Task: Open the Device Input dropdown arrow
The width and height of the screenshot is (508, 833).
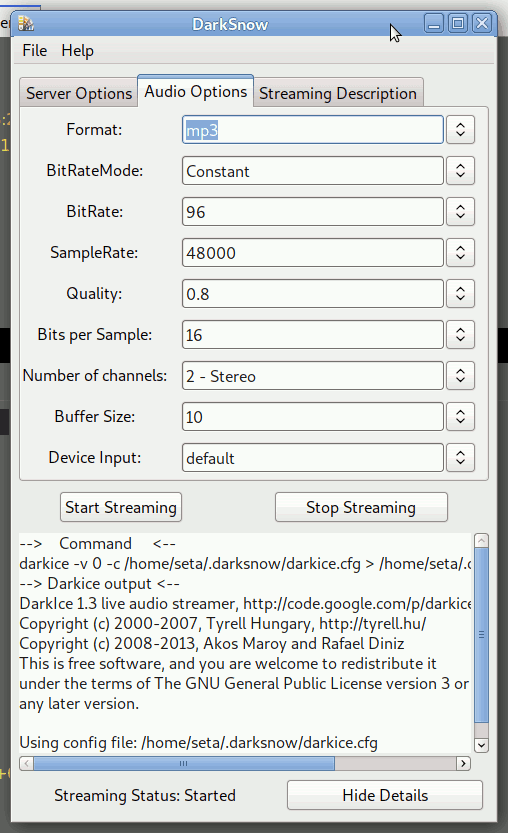Action: point(460,457)
